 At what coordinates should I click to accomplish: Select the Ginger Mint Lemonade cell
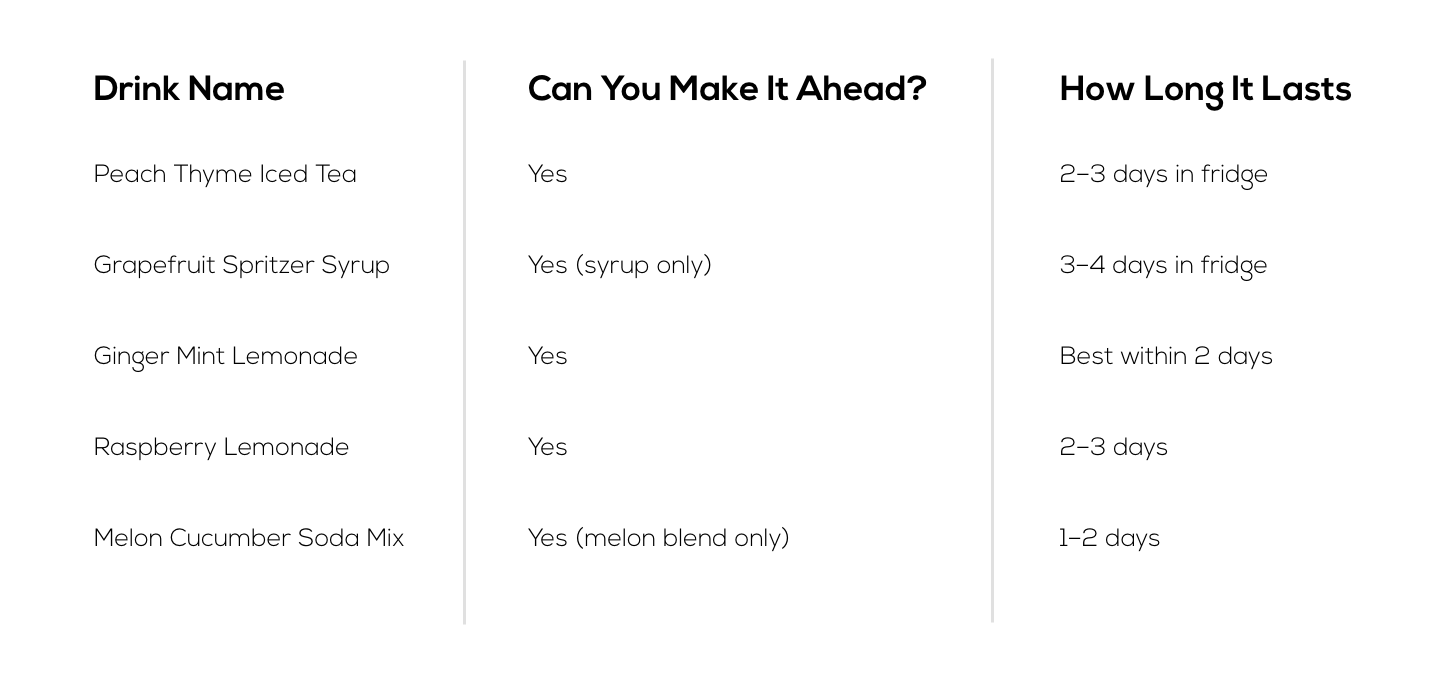[226, 357]
